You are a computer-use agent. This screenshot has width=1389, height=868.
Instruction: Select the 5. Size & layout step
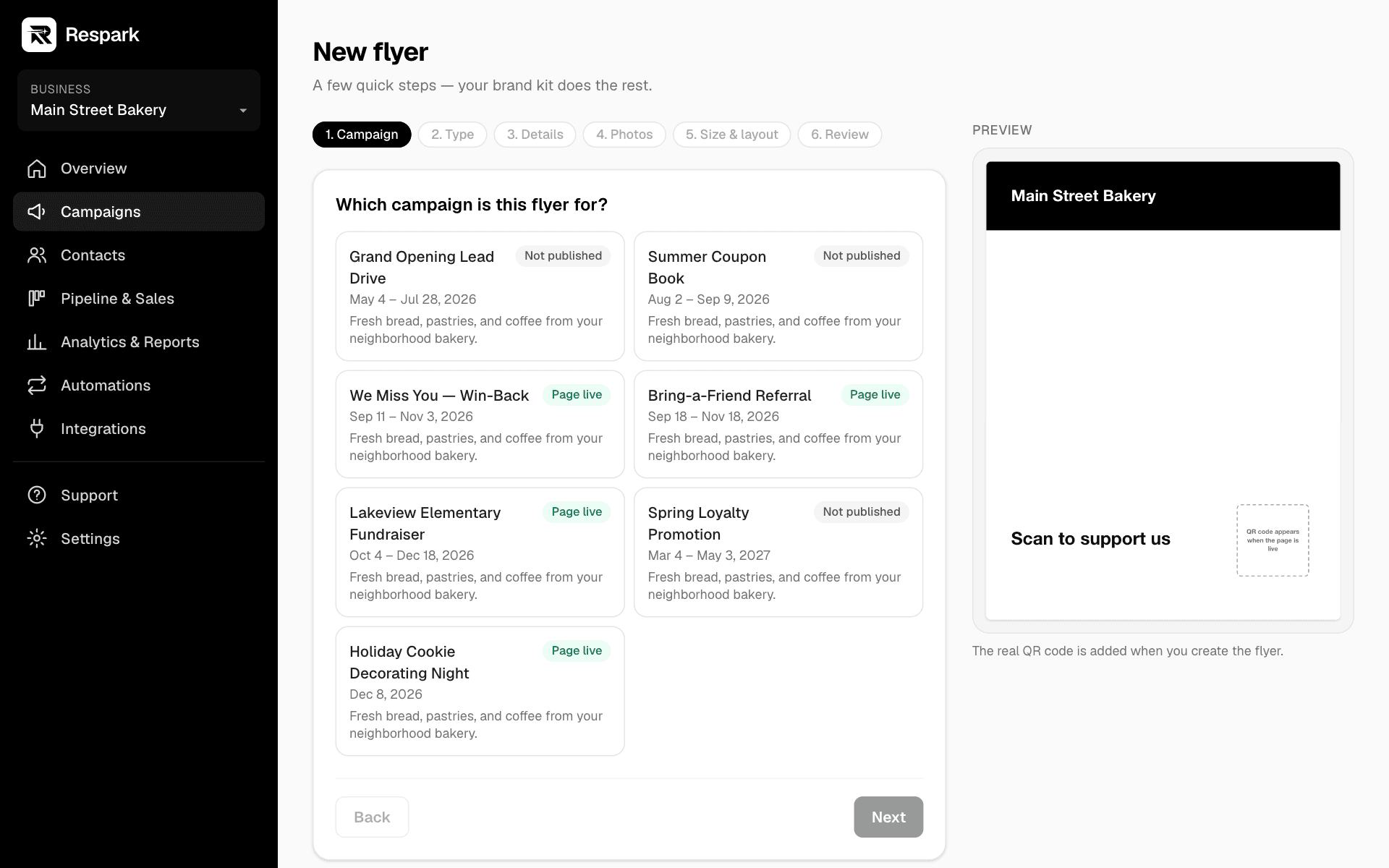(x=732, y=135)
